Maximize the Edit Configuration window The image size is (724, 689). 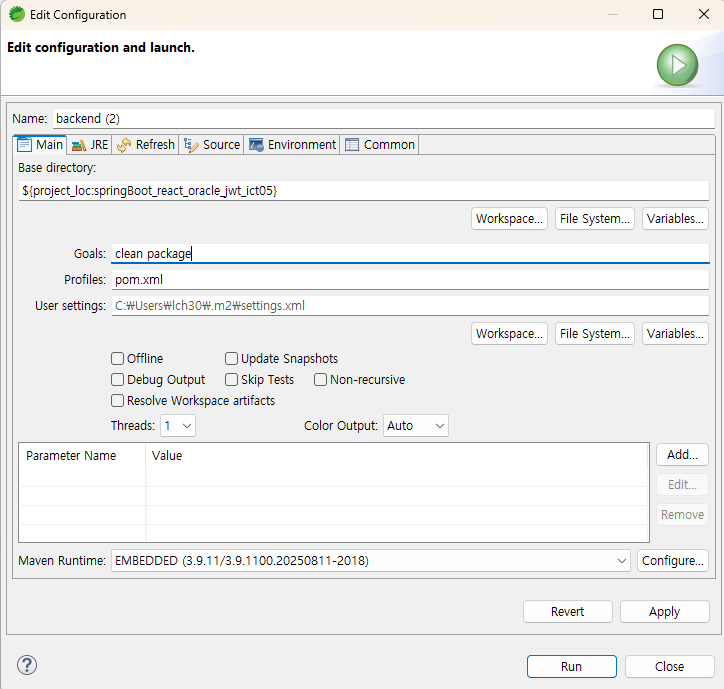click(x=658, y=14)
